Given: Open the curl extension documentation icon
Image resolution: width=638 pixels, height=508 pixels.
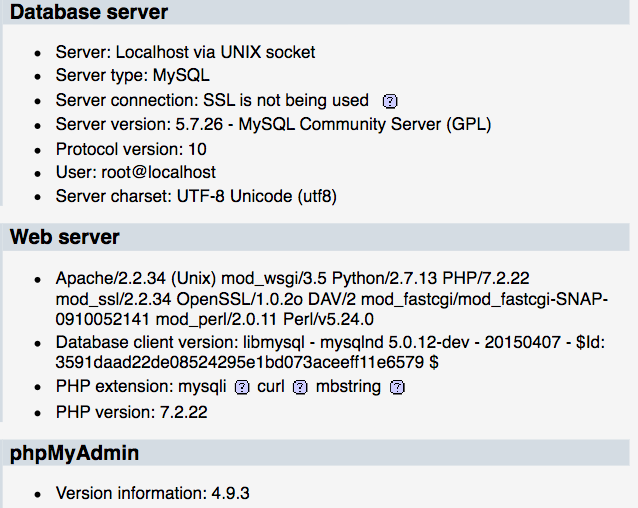Looking at the screenshot, I should [x=299, y=387].
